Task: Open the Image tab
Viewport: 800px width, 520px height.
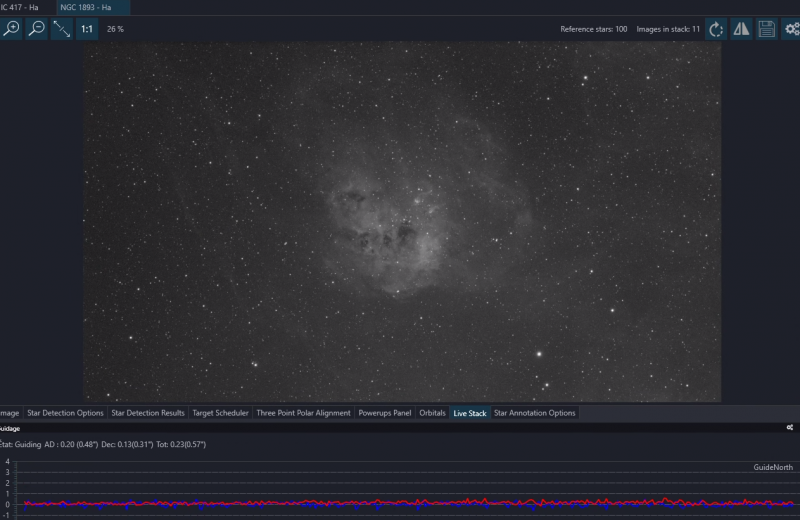Action: coord(10,413)
